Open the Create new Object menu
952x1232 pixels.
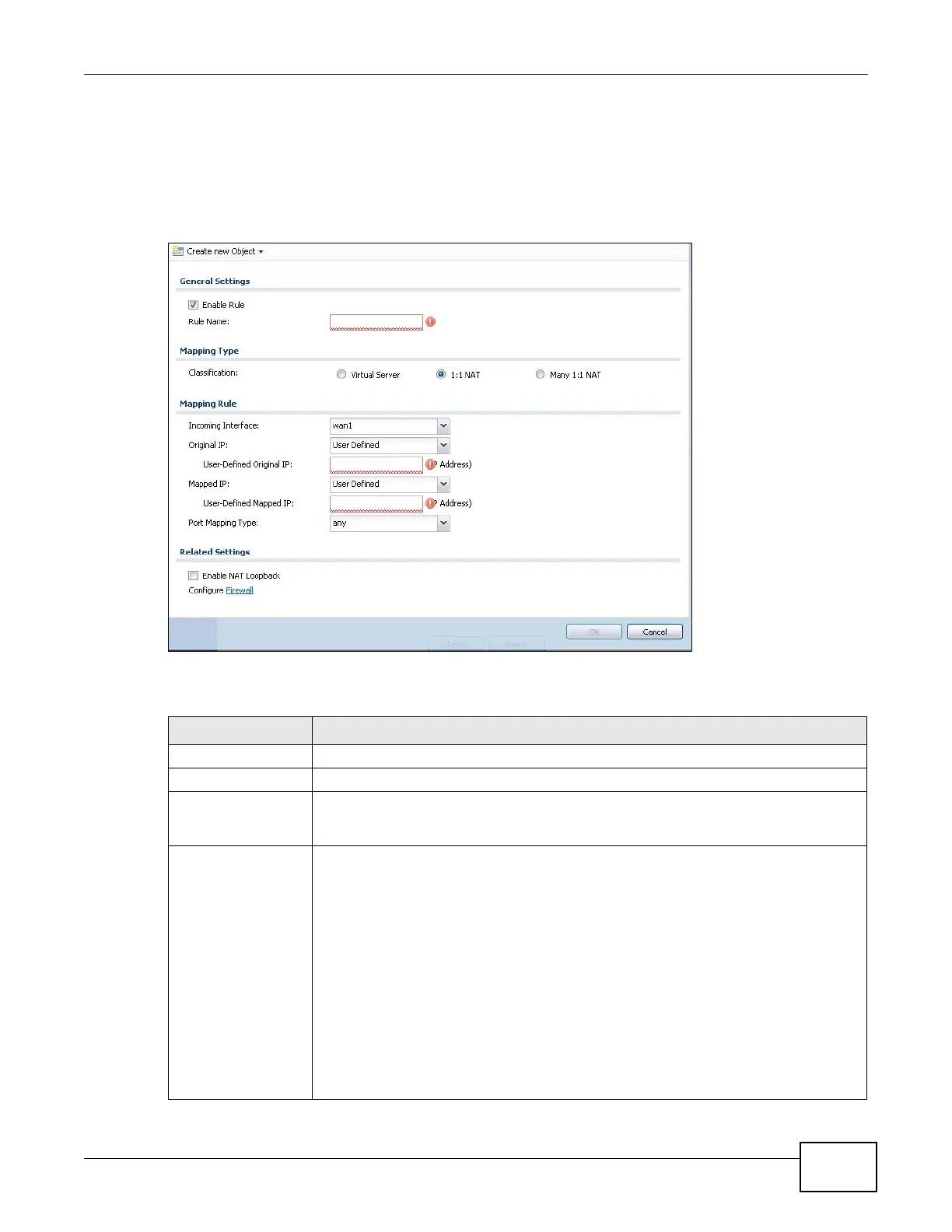pos(225,251)
